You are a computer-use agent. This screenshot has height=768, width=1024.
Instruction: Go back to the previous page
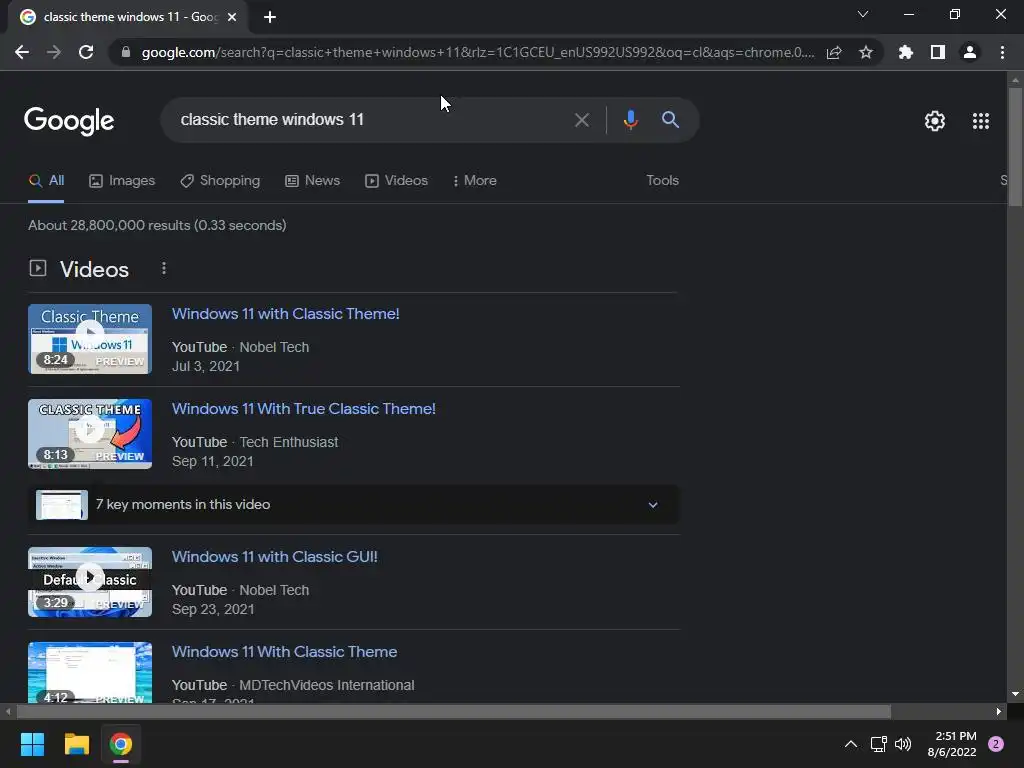click(x=22, y=52)
